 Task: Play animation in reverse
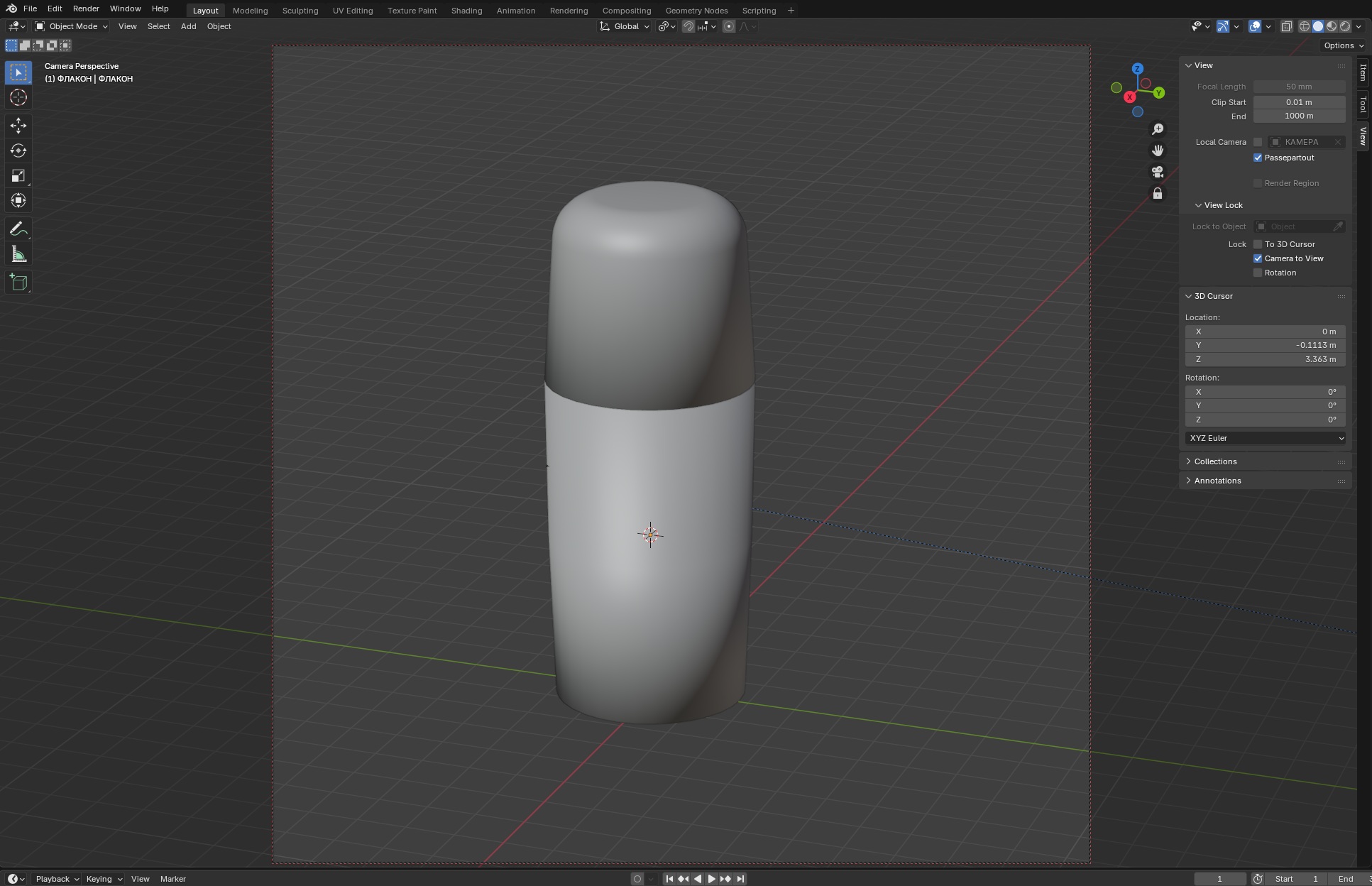698,879
